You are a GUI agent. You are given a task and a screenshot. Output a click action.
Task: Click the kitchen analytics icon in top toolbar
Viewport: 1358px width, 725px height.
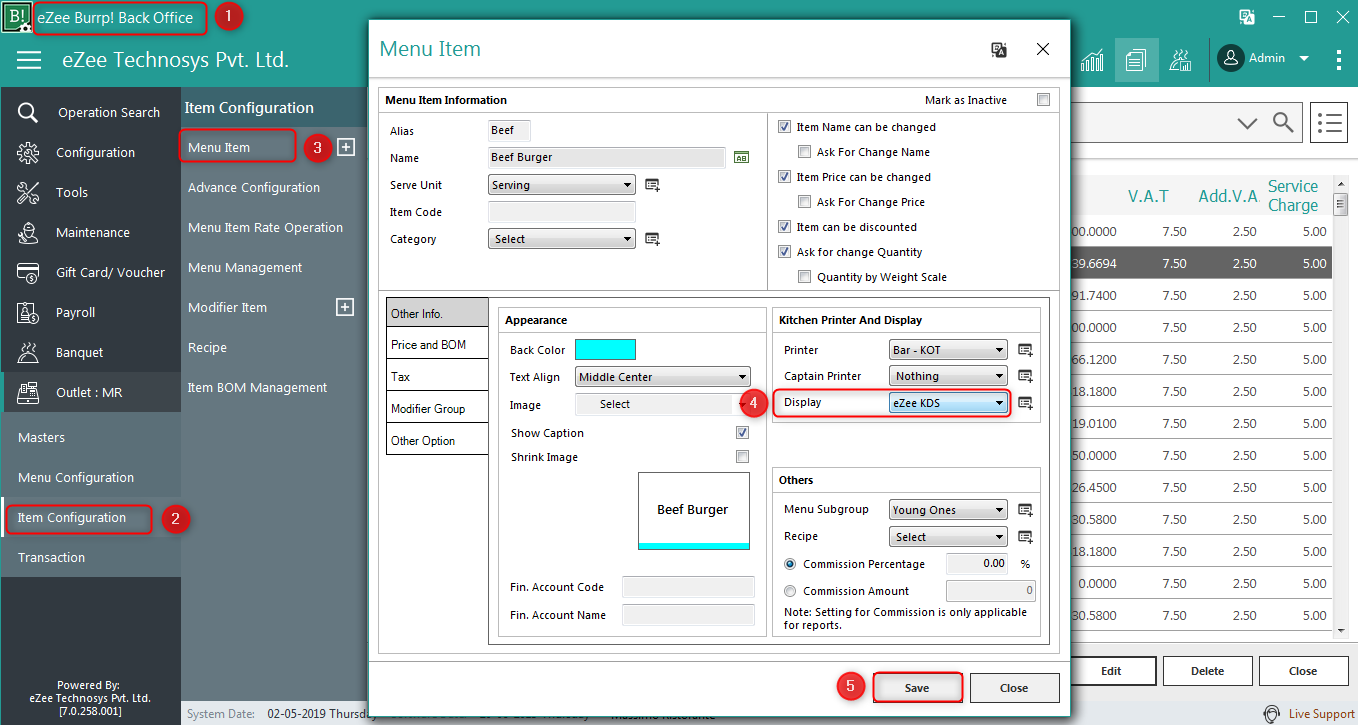click(1180, 60)
